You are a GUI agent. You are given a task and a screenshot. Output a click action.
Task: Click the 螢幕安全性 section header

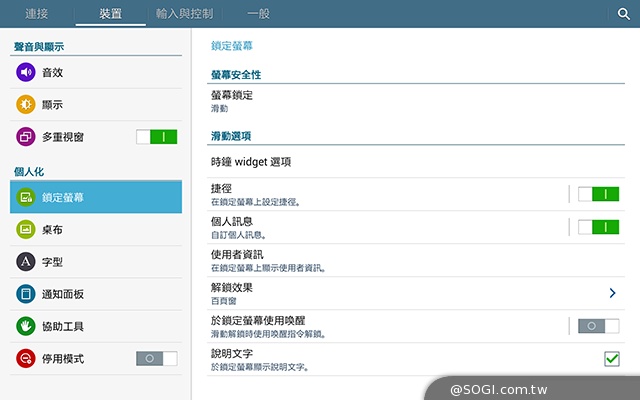pyautogui.click(x=236, y=75)
